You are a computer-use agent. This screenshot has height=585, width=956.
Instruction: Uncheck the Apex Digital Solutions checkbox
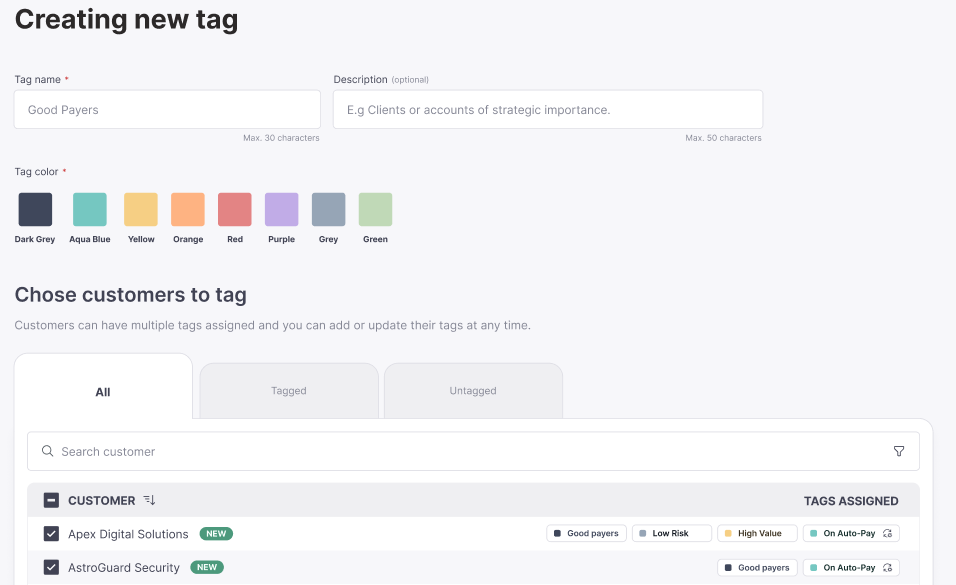51,534
